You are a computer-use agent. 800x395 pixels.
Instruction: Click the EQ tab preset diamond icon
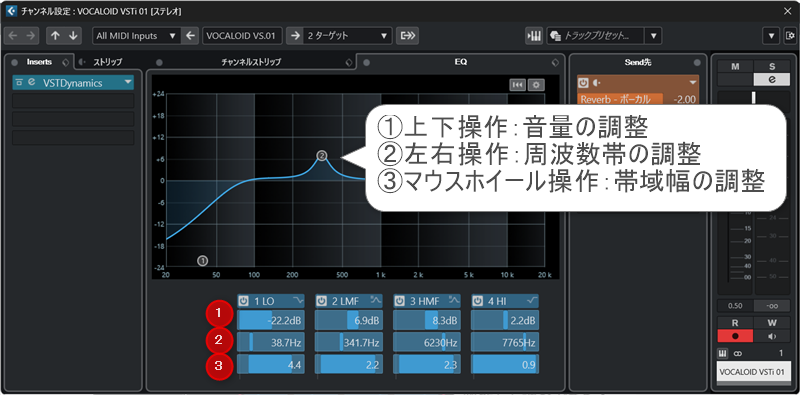[x=556, y=62]
